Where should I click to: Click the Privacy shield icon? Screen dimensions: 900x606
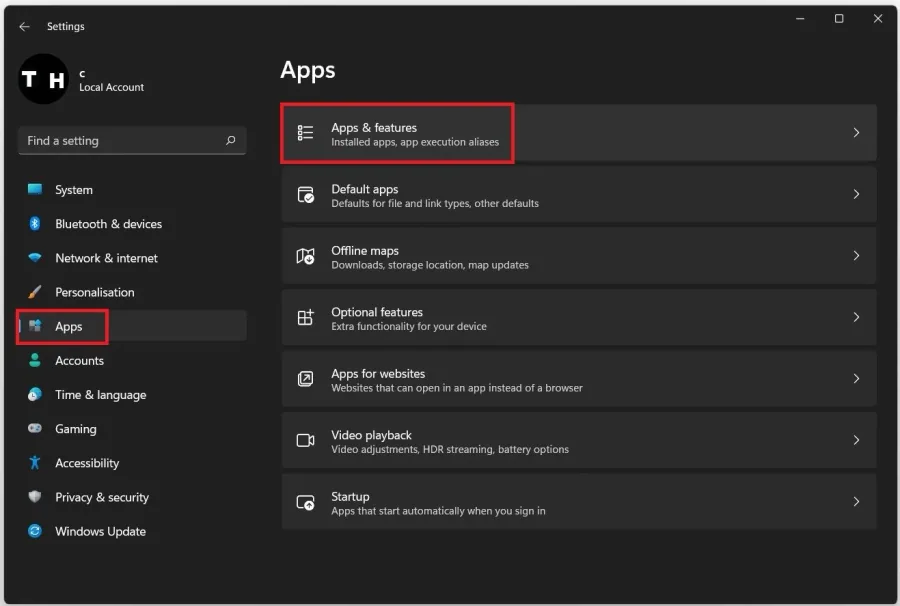click(x=35, y=496)
